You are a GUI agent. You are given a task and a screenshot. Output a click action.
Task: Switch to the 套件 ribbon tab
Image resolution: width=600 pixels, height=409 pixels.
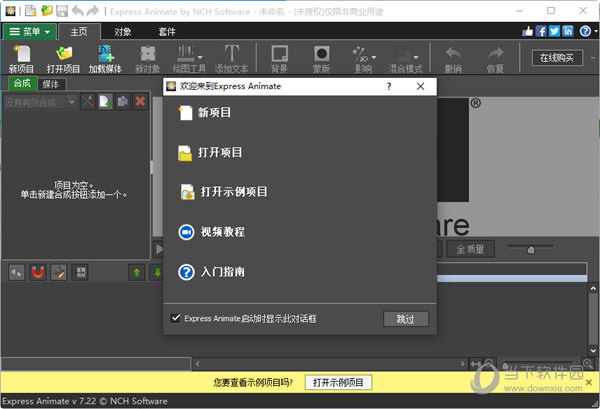click(x=167, y=32)
